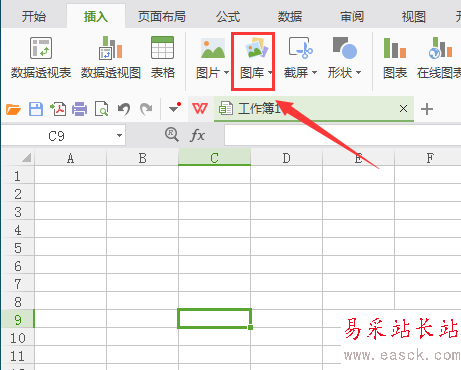Select column B header

142,158
